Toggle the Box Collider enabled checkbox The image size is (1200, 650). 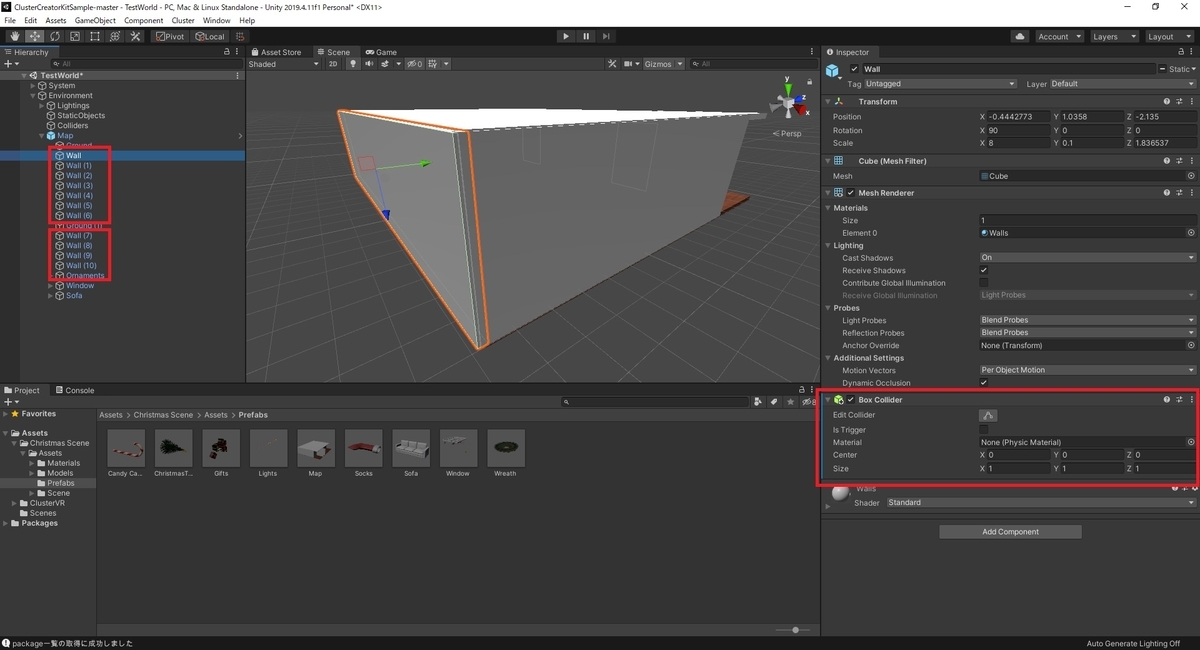851,400
